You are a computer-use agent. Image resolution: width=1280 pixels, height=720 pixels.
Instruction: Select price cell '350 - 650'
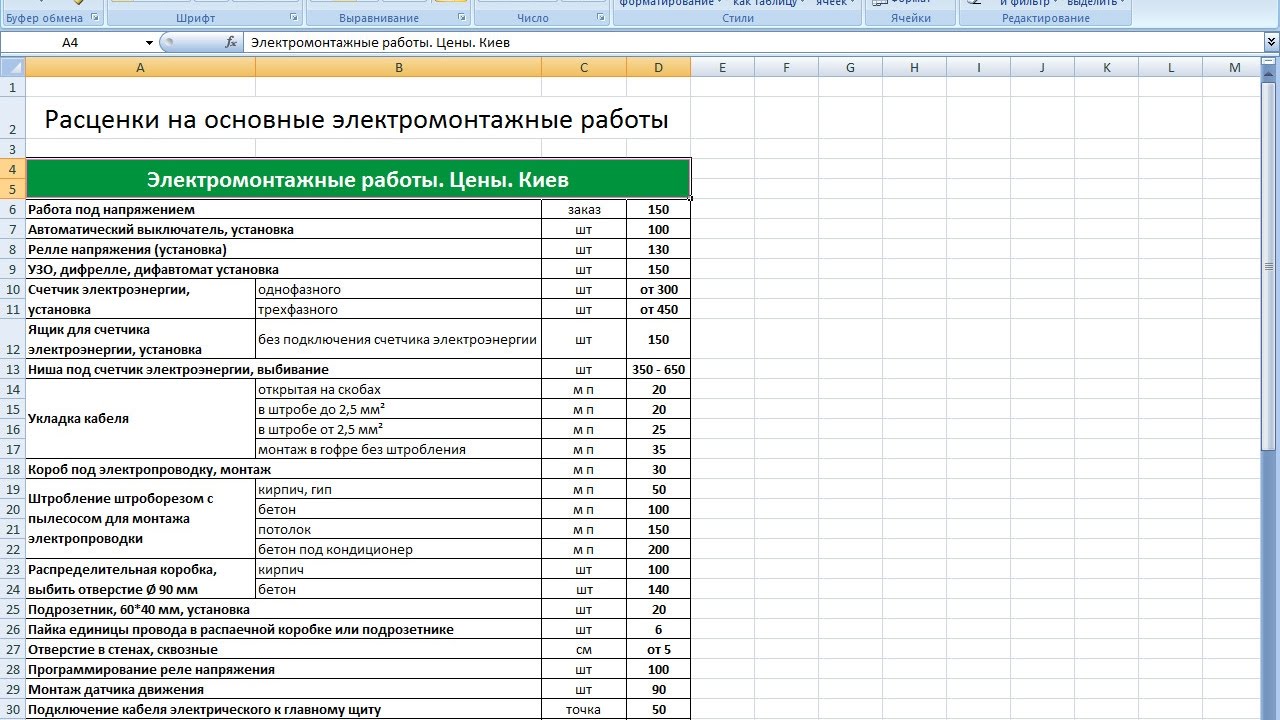pos(658,369)
